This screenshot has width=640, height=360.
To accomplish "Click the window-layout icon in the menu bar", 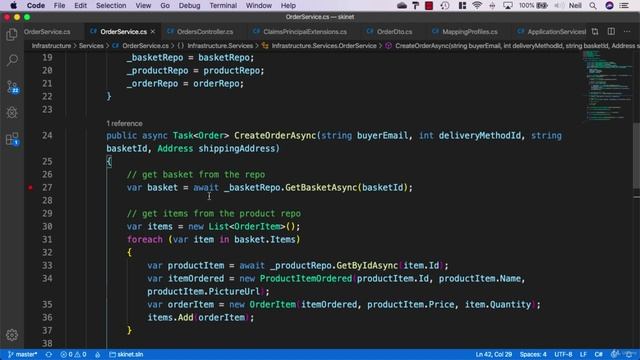I will (462, 5).
